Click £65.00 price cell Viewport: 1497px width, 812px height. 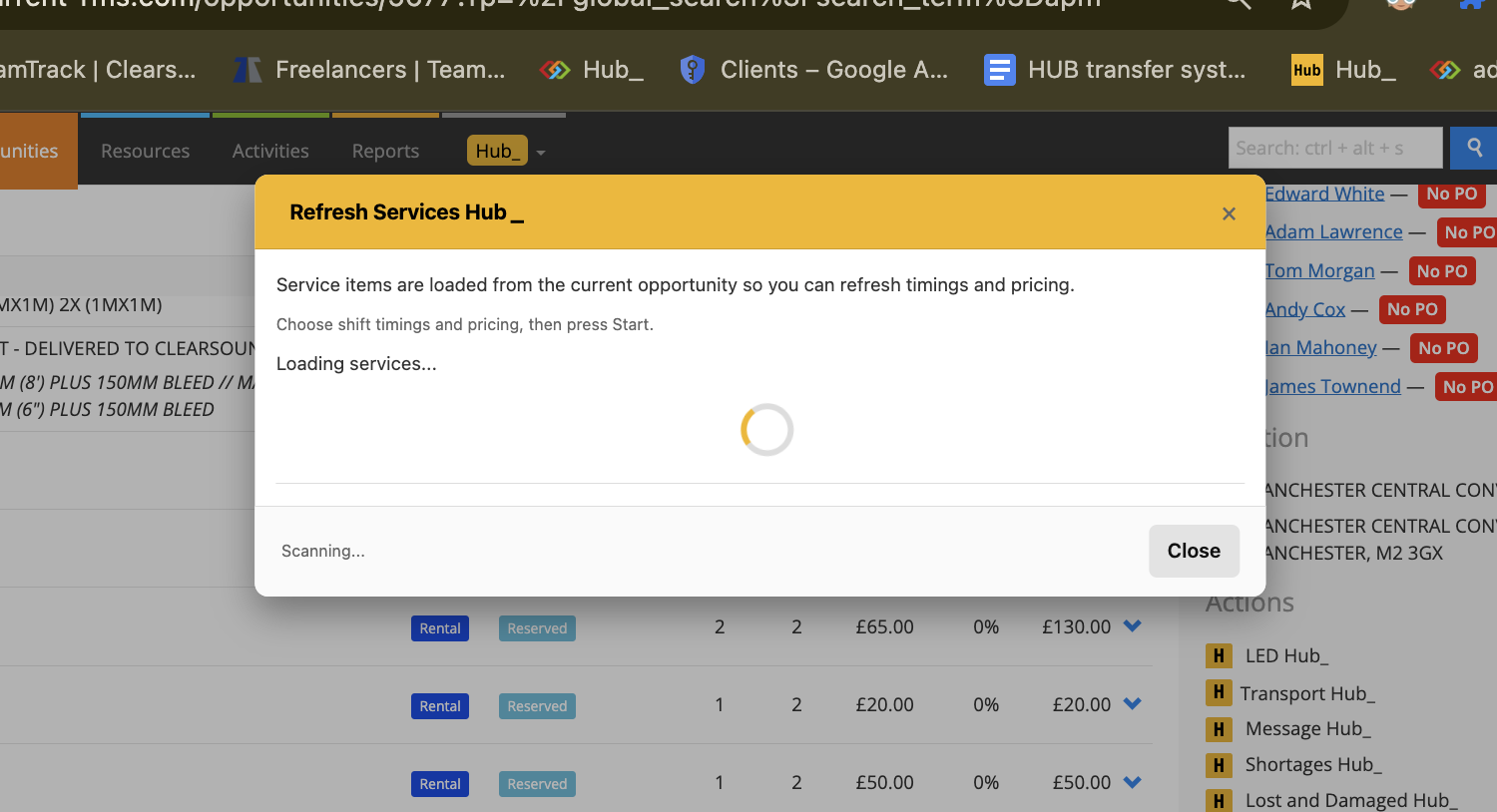click(884, 627)
